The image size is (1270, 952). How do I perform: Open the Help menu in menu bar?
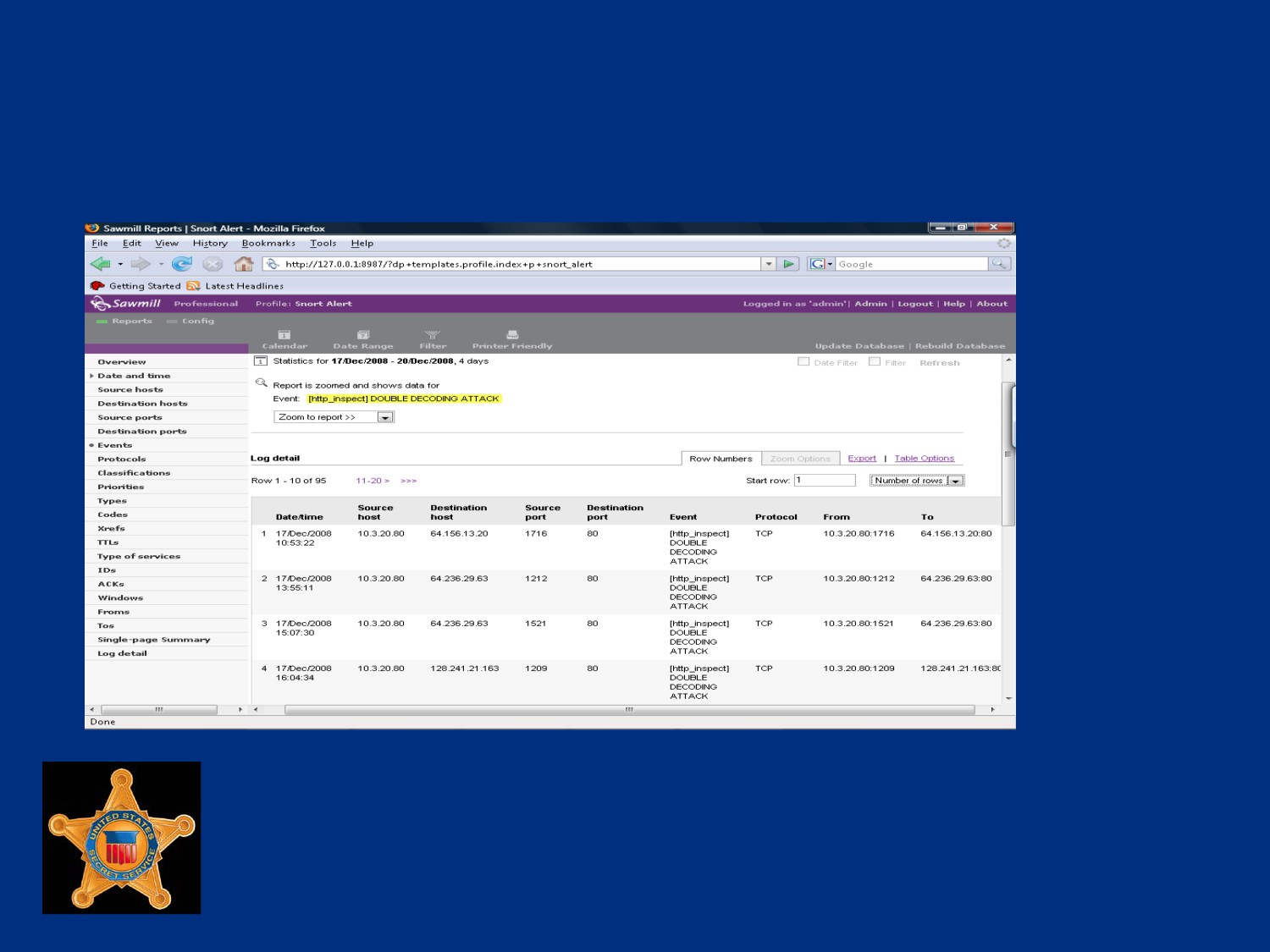coord(362,243)
